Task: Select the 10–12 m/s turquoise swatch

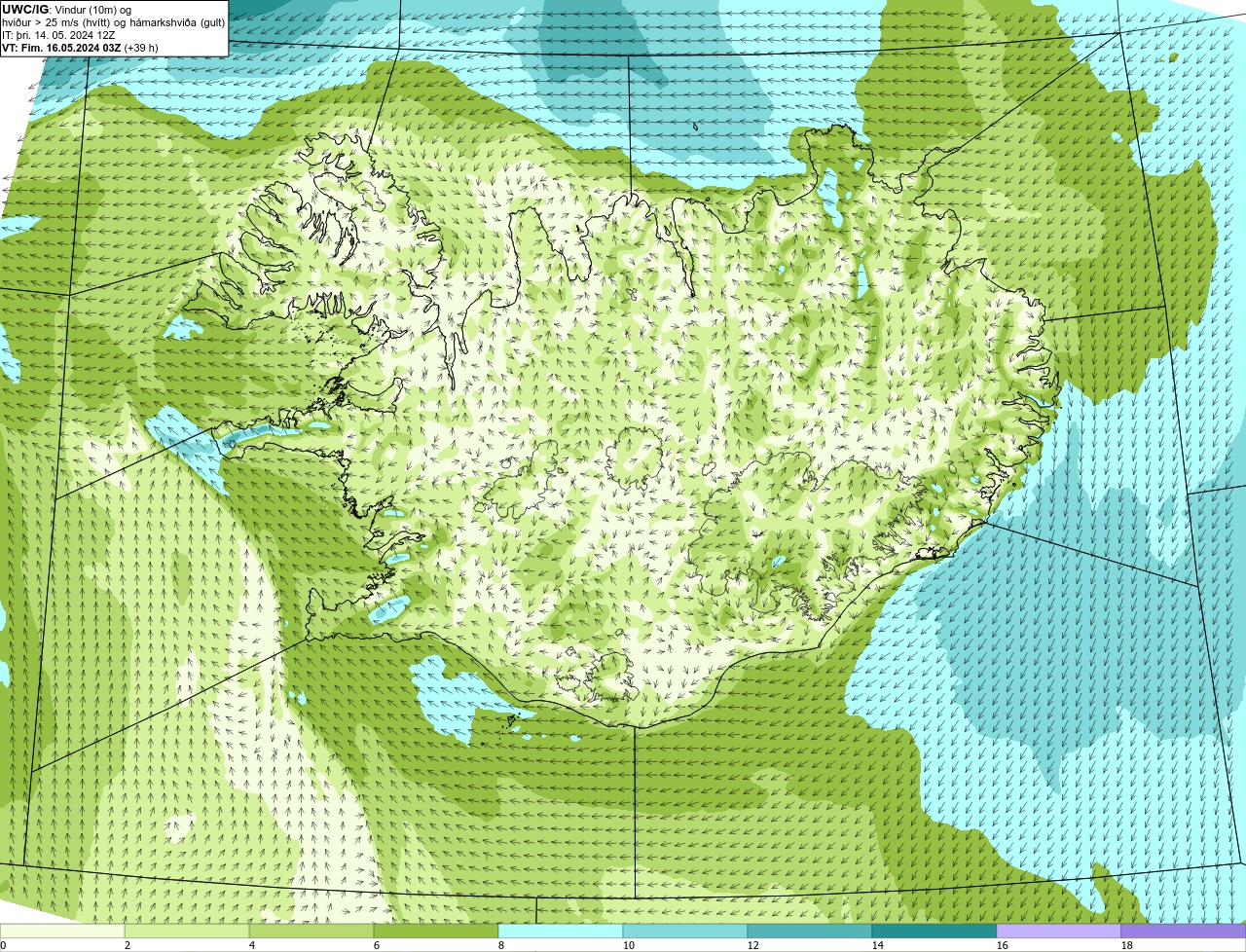Action: point(685,931)
